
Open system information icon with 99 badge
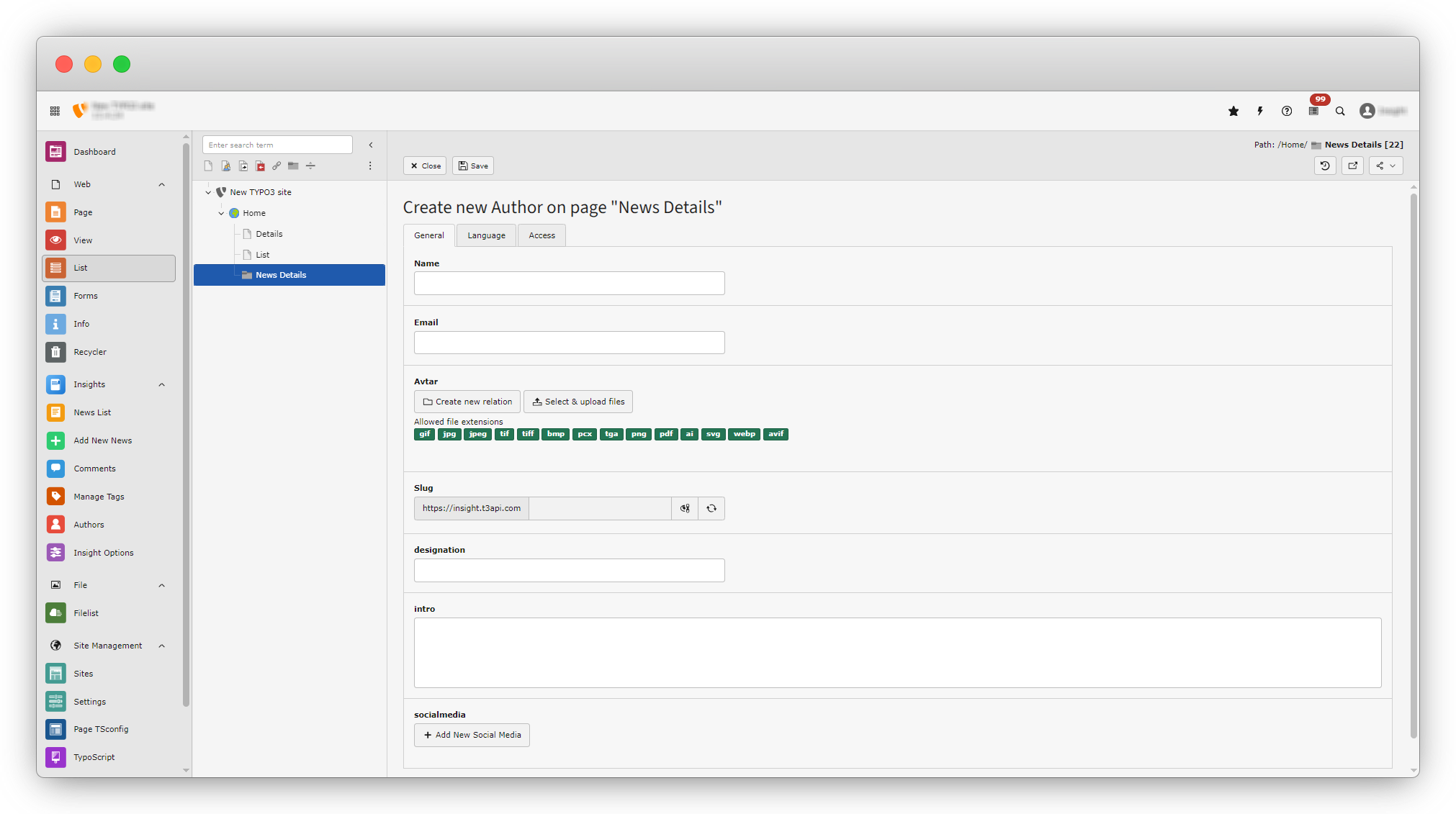pyautogui.click(x=1314, y=111)
